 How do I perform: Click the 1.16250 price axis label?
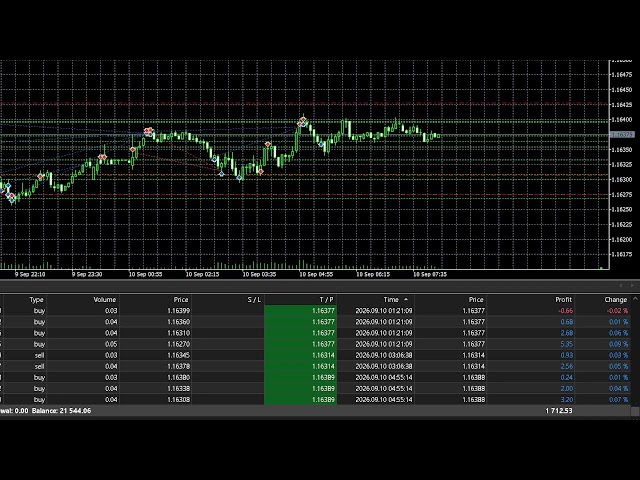pos(621,209)
